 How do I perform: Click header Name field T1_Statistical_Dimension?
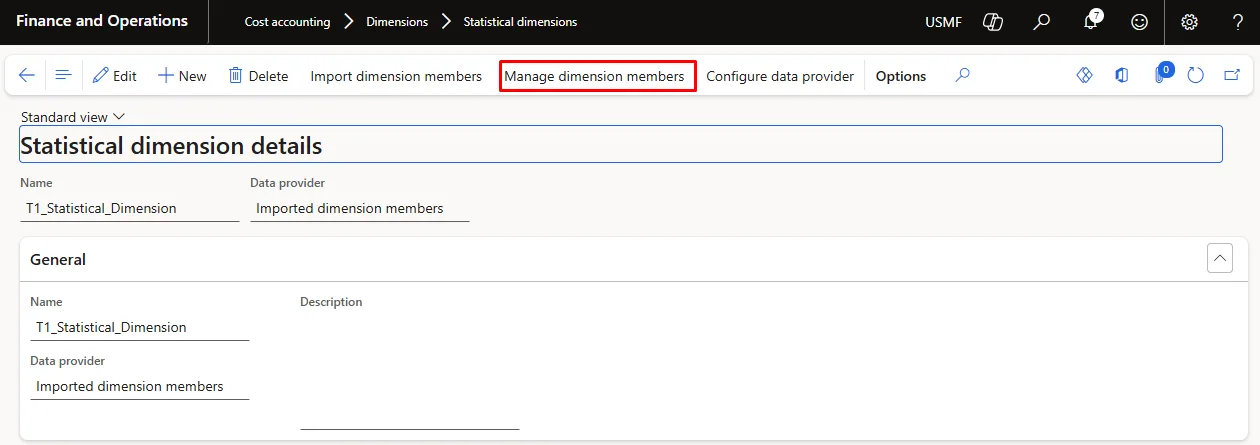pos(130,208)
